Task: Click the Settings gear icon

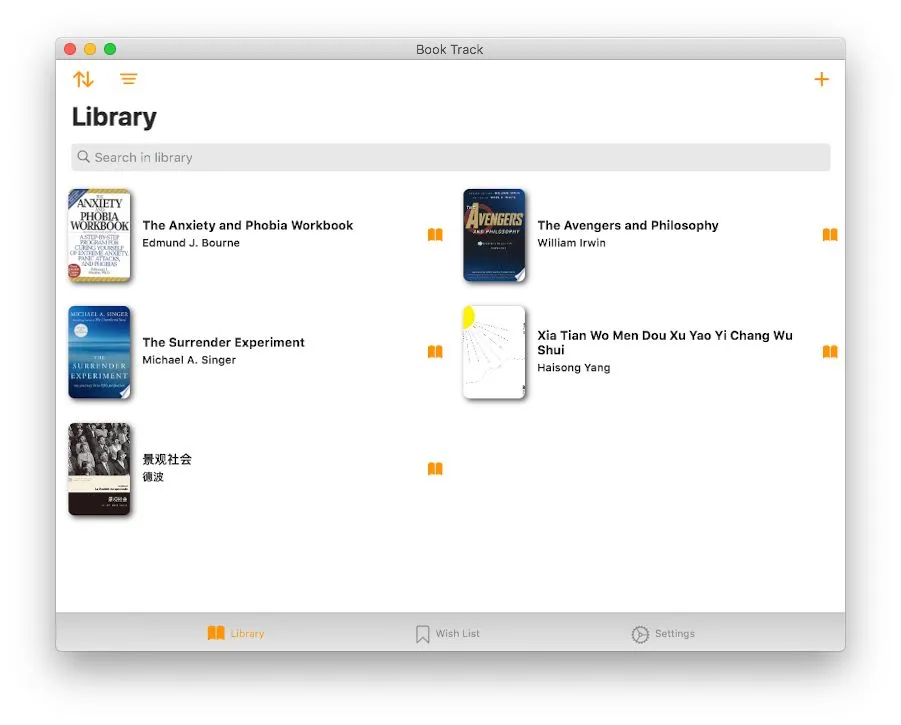Action: 640,634
